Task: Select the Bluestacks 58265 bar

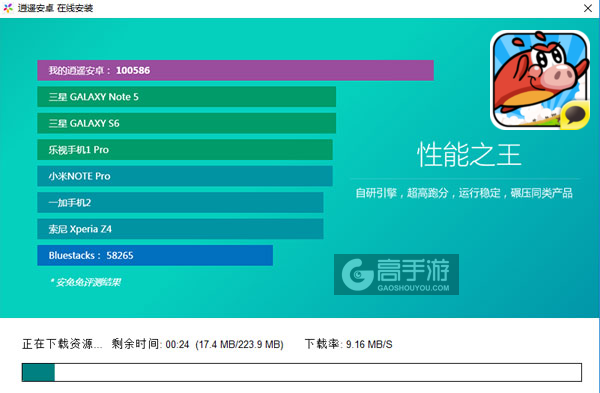Action: point(155,255)
